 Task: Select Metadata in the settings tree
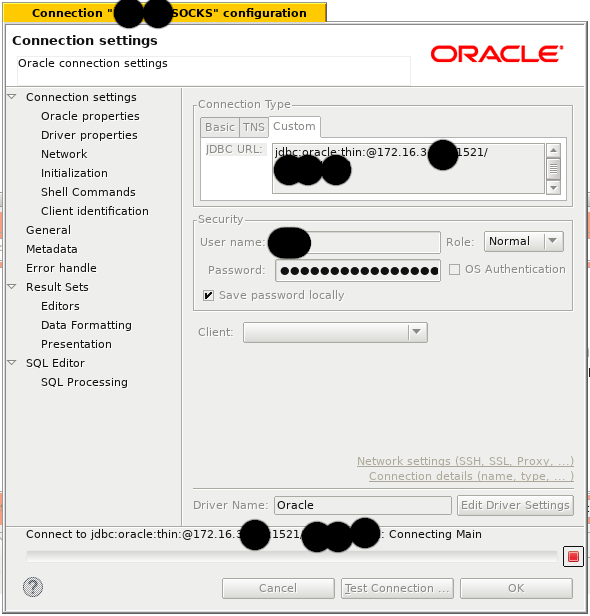click(x=52, y=249)
